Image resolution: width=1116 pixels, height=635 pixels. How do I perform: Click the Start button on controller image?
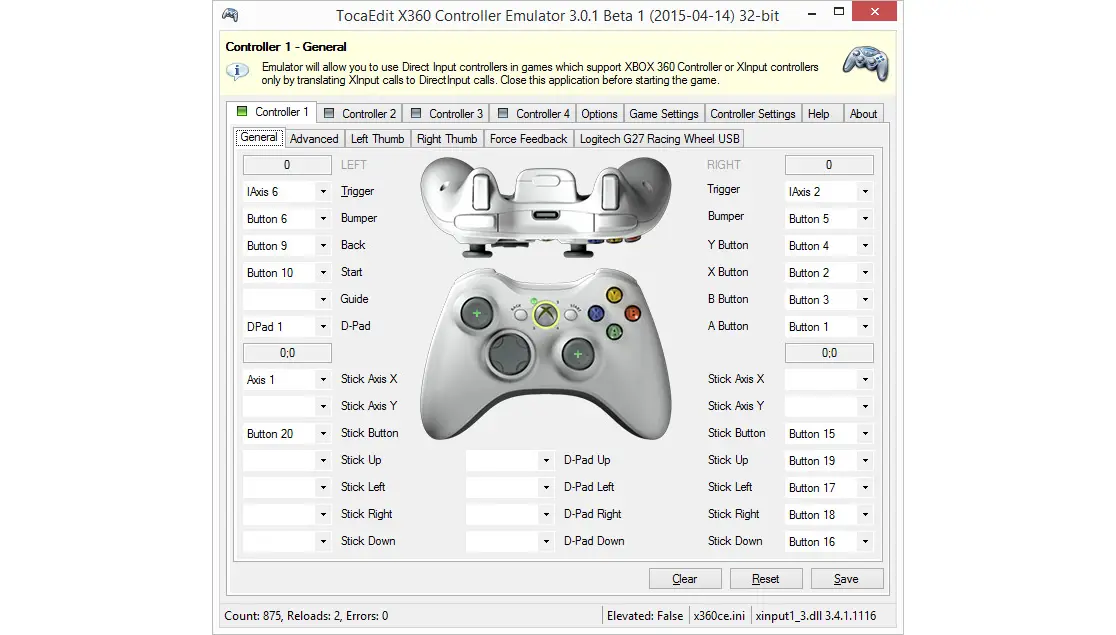pos(571,314)
